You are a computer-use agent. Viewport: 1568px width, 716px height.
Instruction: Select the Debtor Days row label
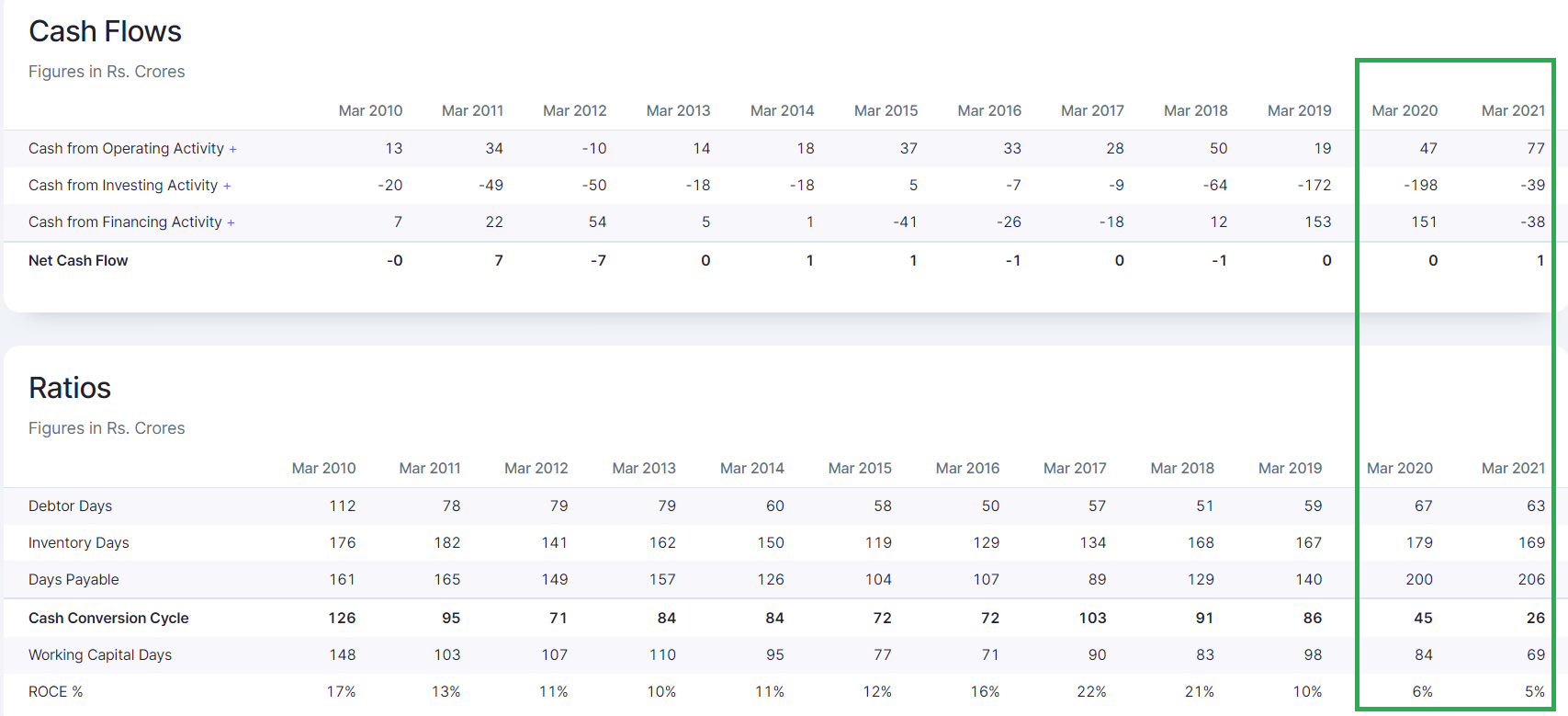[x=70, y=506]
